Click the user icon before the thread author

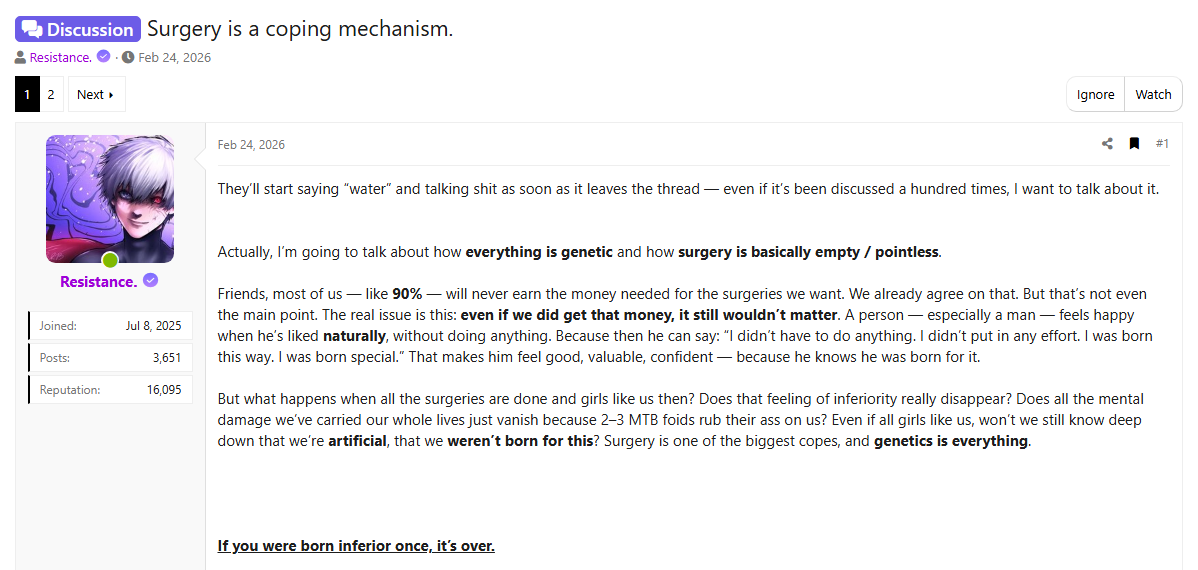[21, 57]
